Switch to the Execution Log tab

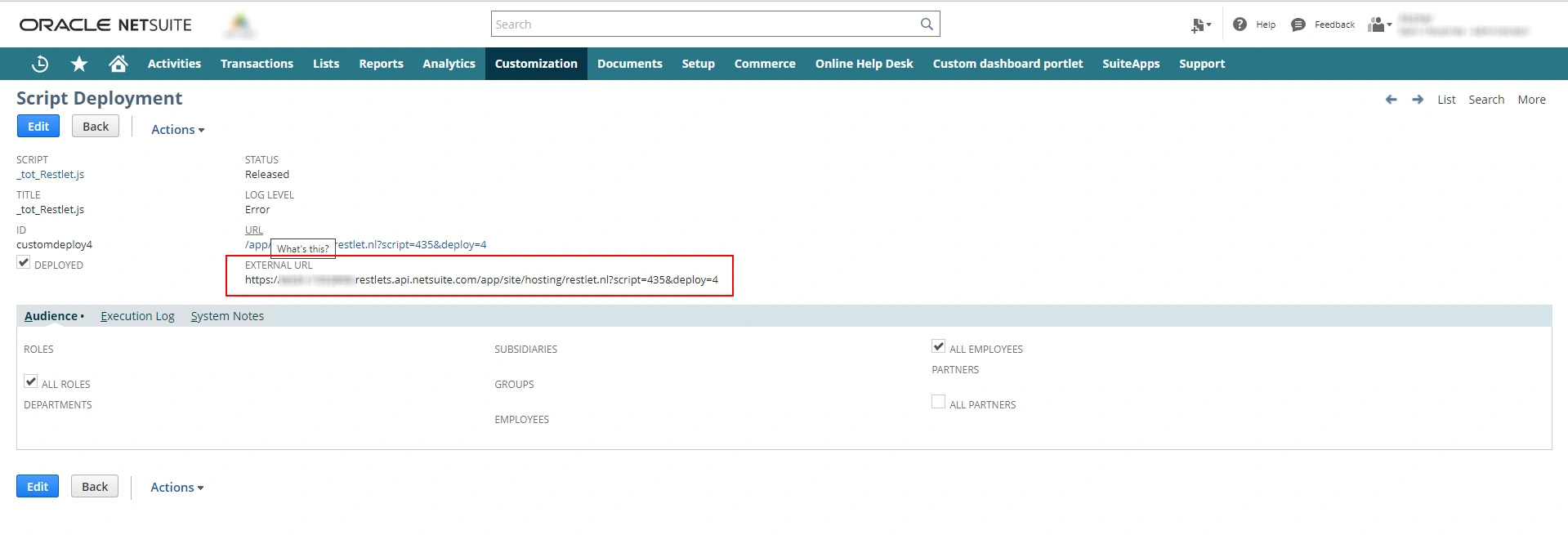[x=137, y=316]
